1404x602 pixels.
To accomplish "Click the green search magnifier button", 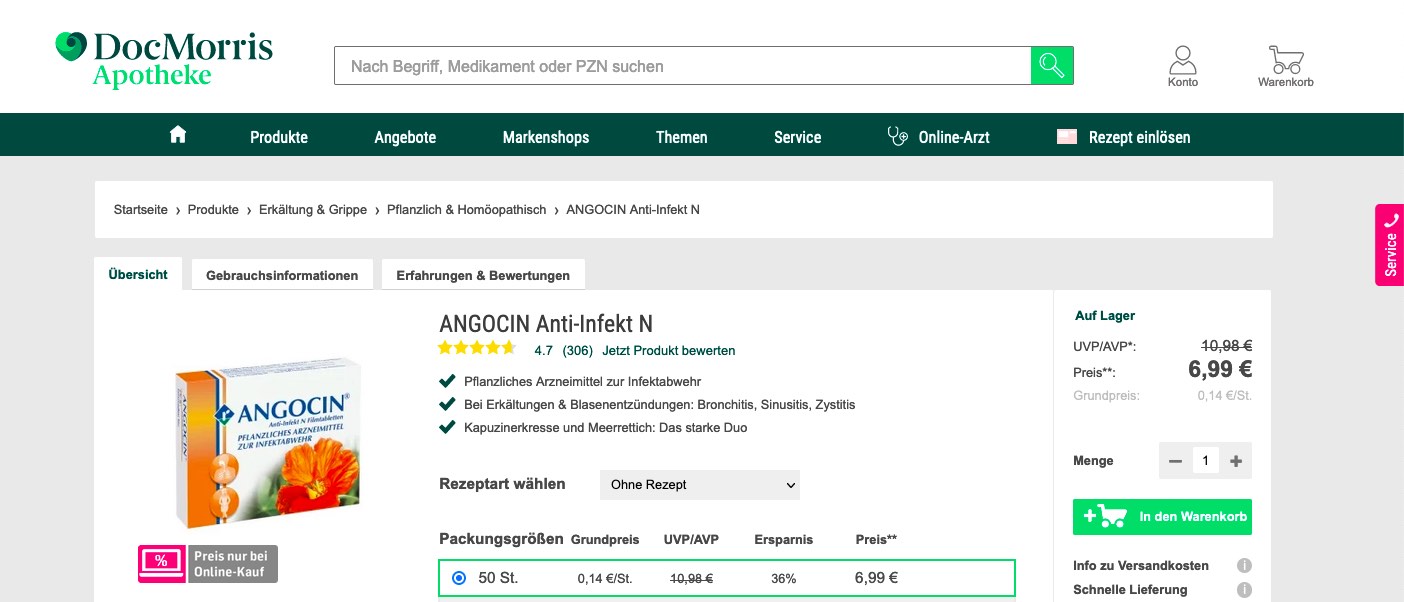I will [1052, 66].
